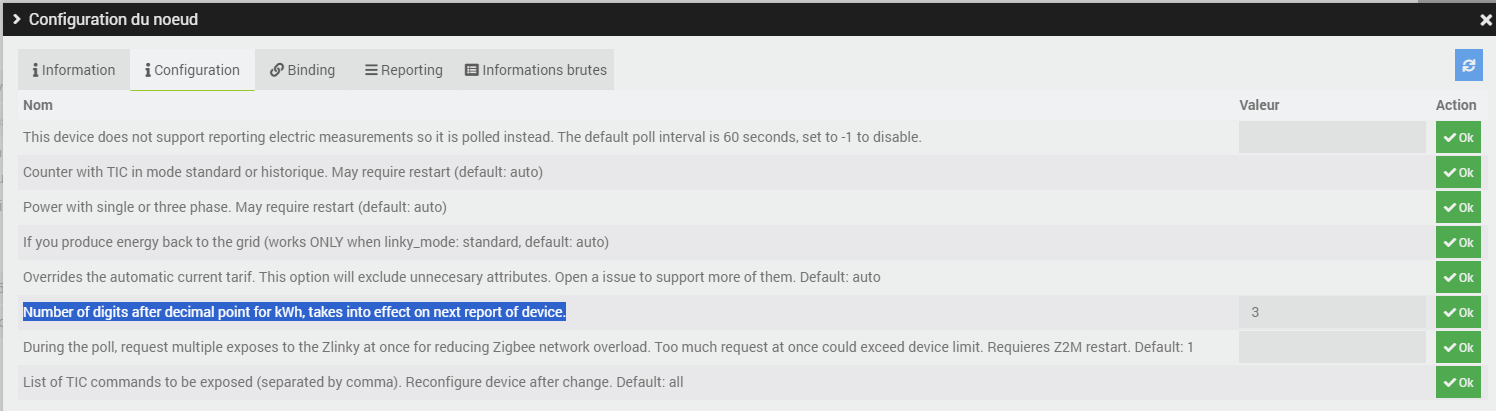Confirm the TIC commands list row
The width and height of the screenshot is (1496, 411).
(1458, 382)
